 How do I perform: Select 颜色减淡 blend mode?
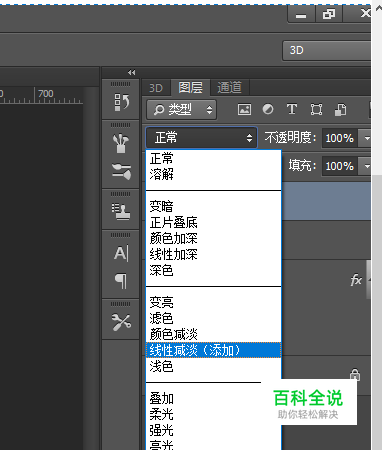[x=214, y=334]
